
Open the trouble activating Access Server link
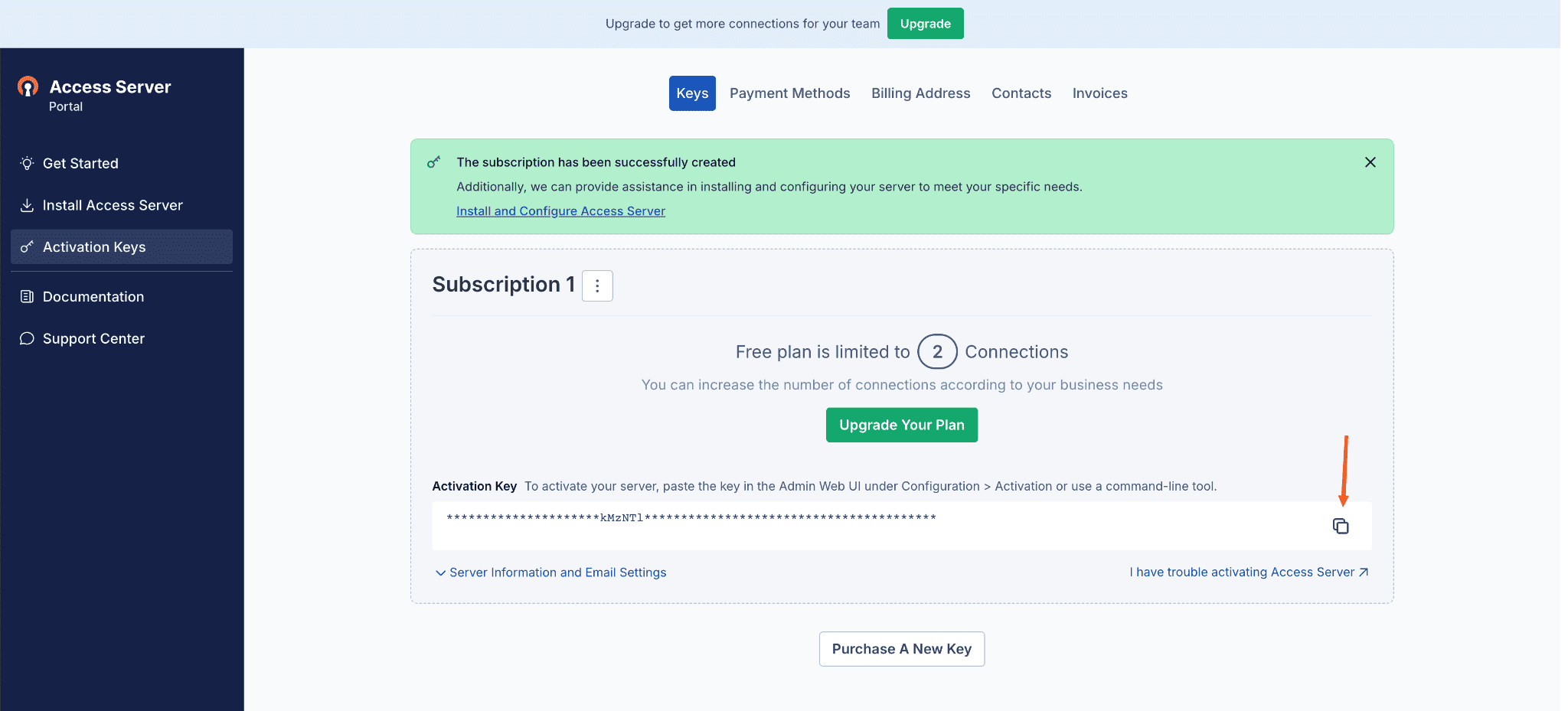(1249, 572)
